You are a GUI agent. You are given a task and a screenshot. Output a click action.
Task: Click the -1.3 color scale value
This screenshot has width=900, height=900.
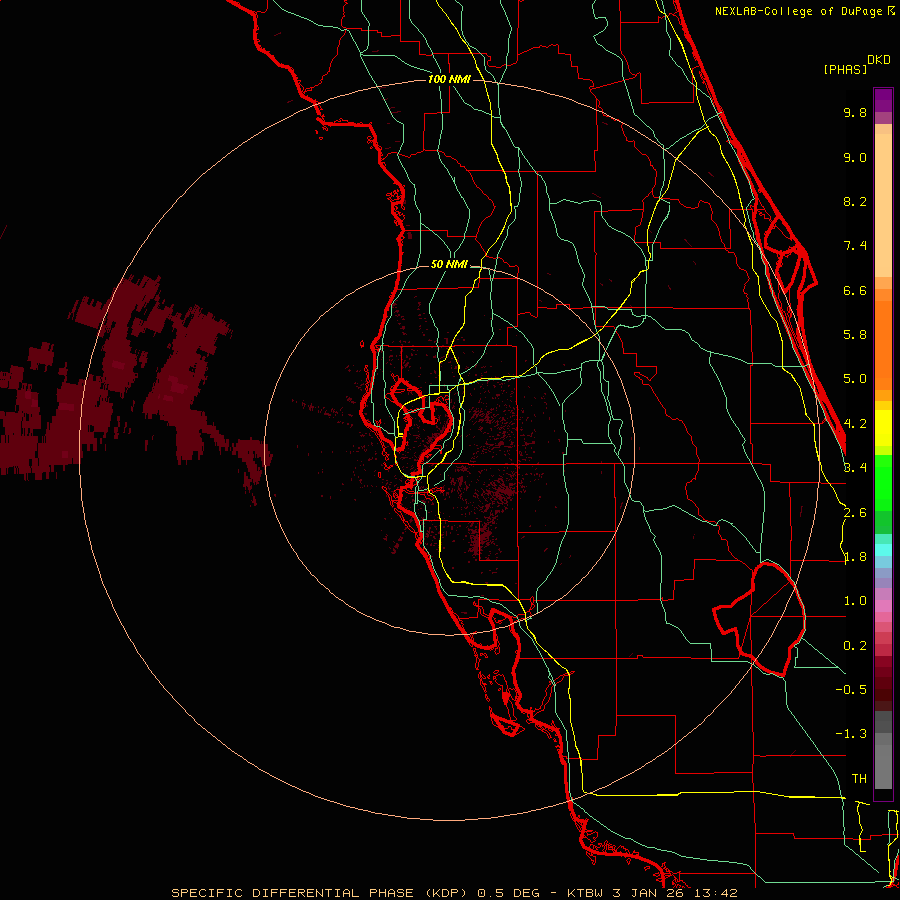point(851,734)
